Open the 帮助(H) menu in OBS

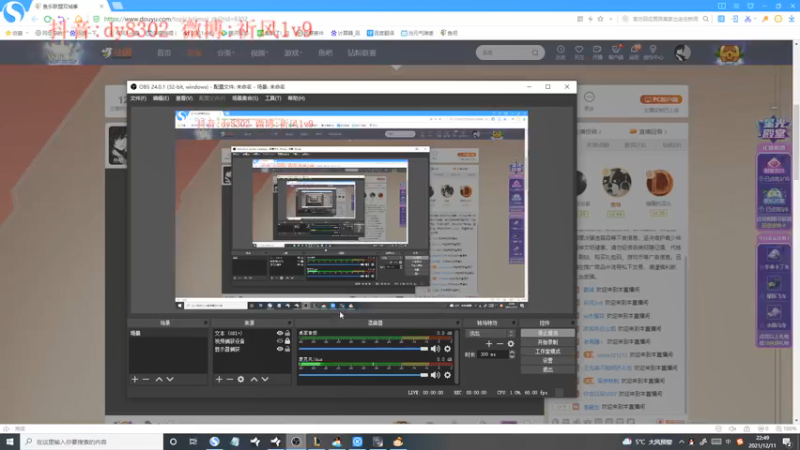click(x=296, y=98)
